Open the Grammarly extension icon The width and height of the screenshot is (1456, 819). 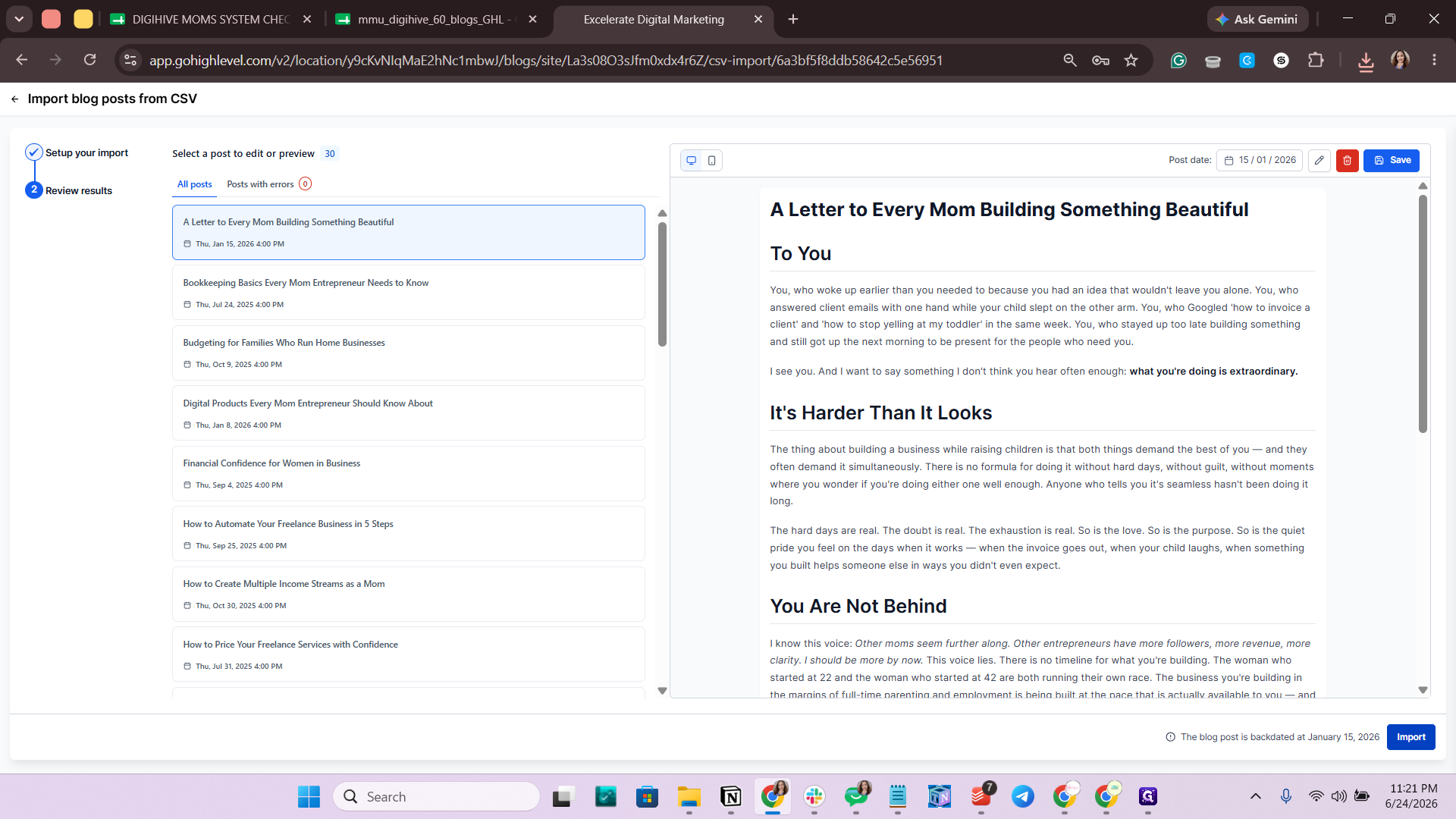coord(1178,61)
